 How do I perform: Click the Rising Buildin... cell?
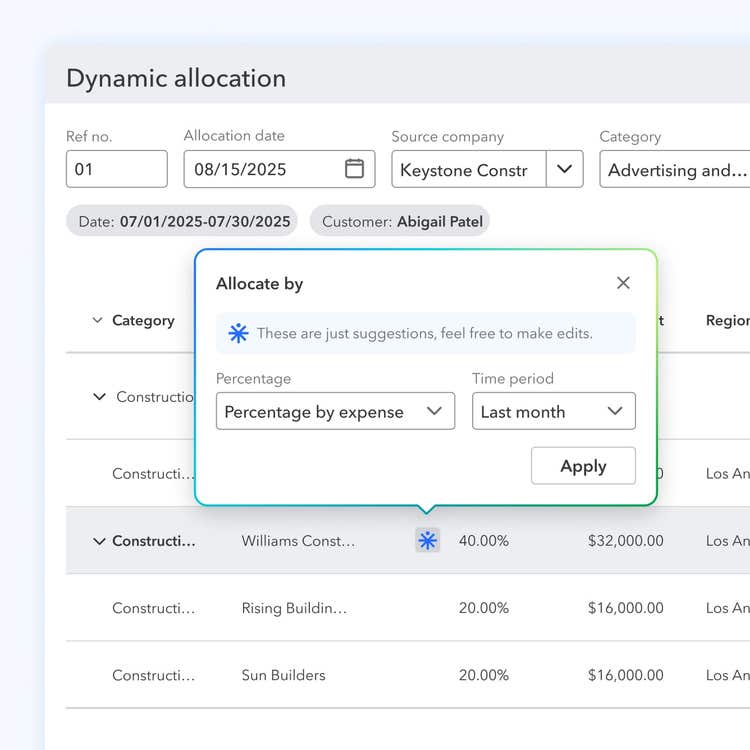point(294,608)
